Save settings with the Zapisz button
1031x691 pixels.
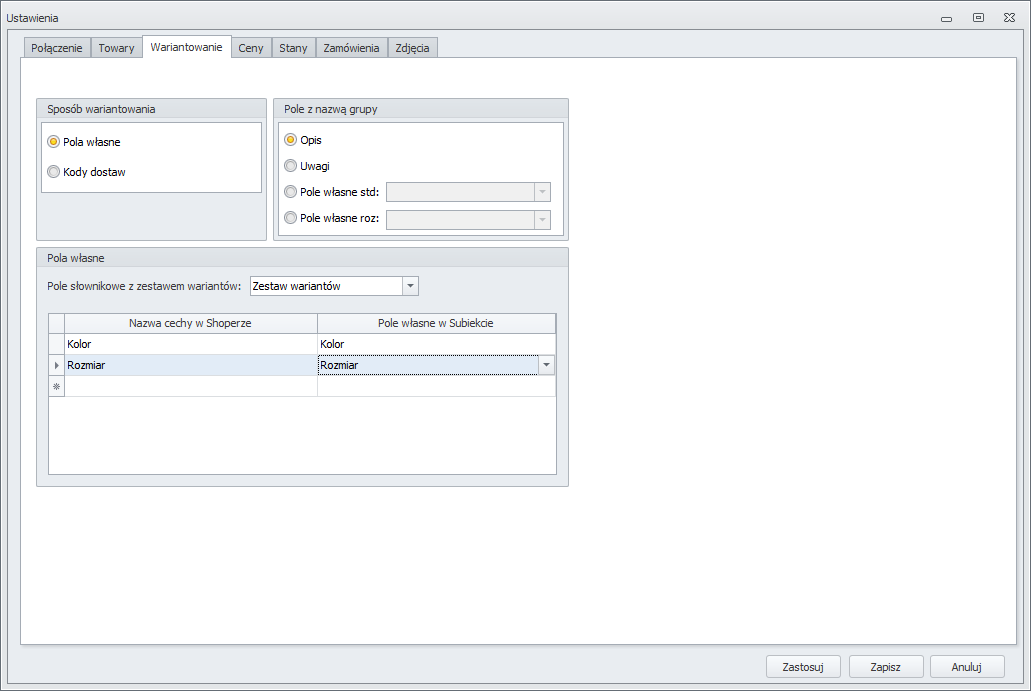(886, 667)
